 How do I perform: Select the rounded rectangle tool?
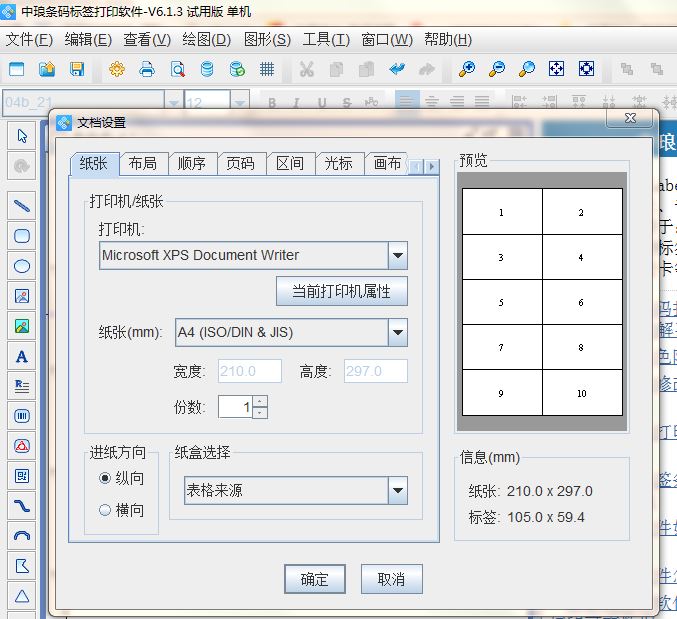pos(22,236)
